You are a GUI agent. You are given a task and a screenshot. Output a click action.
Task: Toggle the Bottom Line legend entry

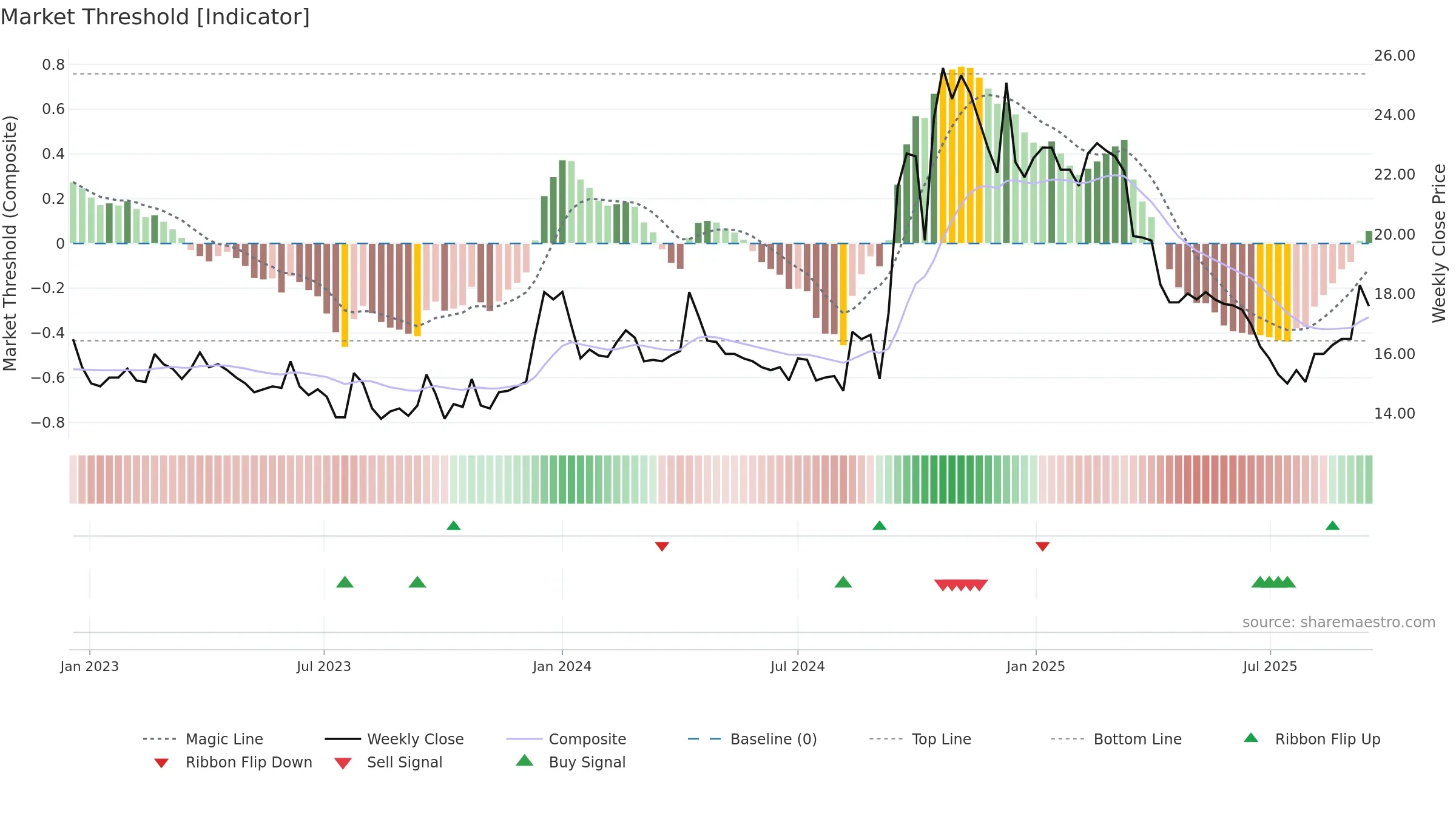tap(1116, 739)
